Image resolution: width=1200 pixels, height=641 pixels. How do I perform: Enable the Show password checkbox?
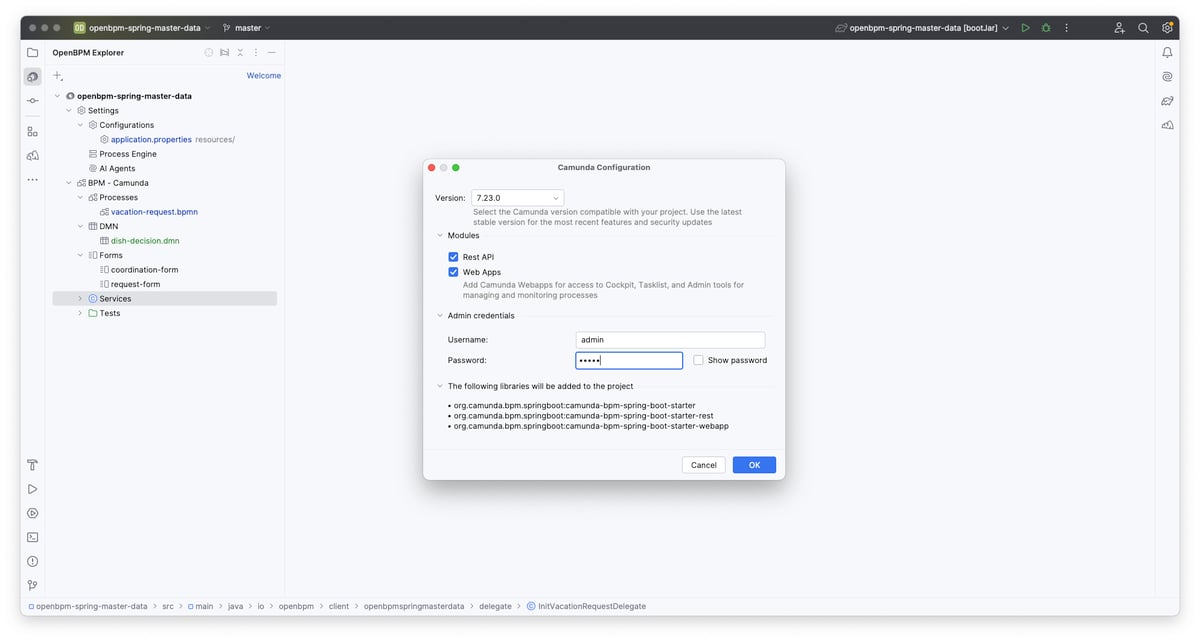click(698, 360)
